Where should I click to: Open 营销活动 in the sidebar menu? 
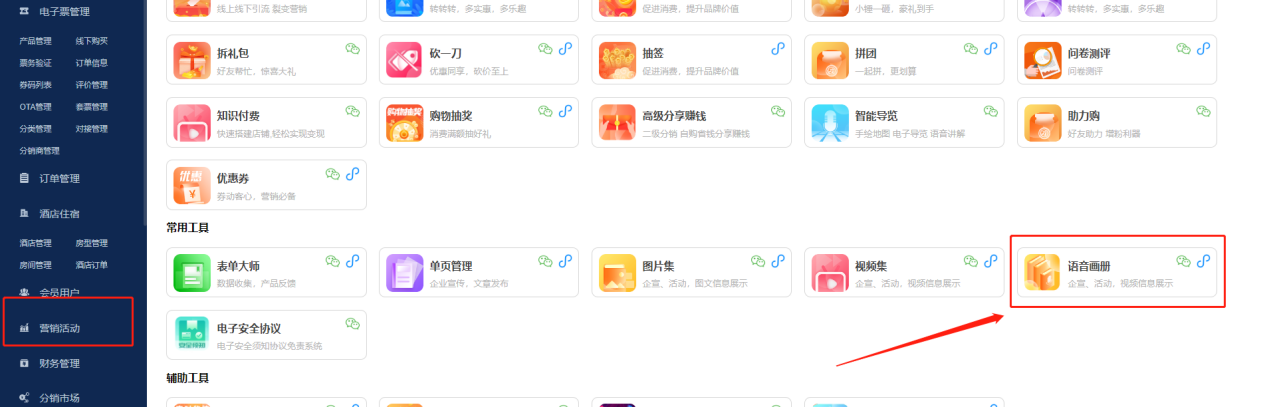tap(58, 328)
